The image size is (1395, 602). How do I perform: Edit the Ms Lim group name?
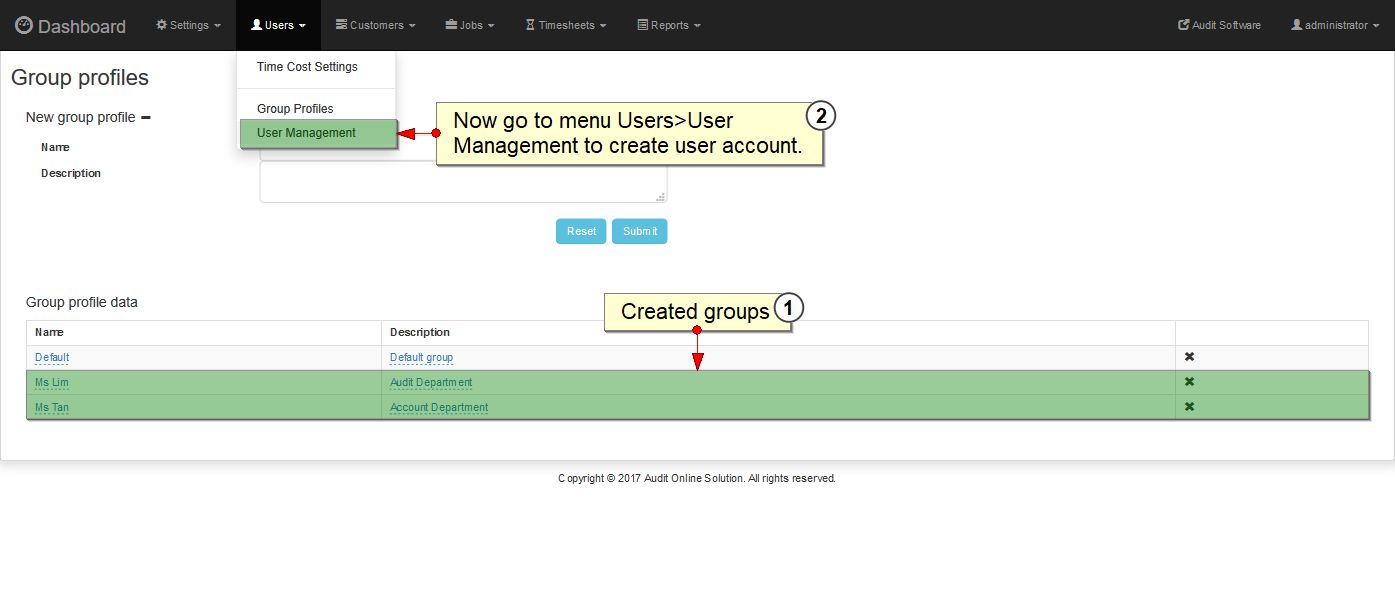coord(52,382)
